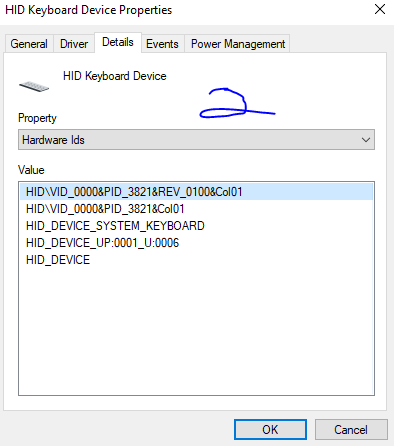Expand the Property dropdown showing Hardware Ids
The height and width of the screenshot is (446, 394).
click(196, 140)
